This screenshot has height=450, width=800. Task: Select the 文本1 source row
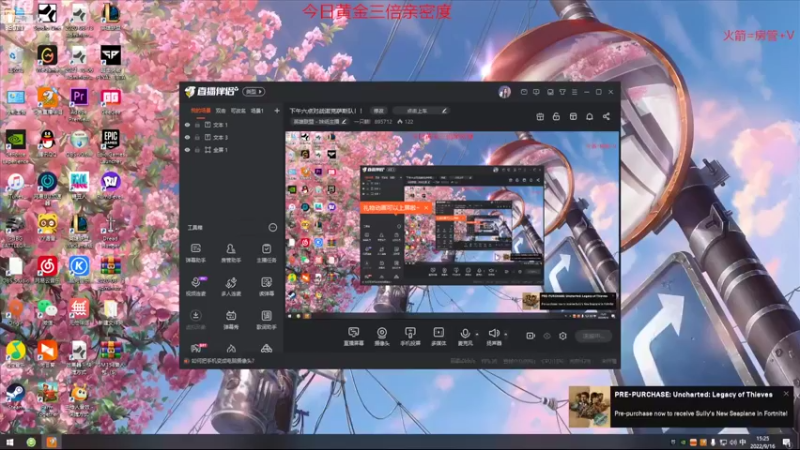click(x=232, y=125)
